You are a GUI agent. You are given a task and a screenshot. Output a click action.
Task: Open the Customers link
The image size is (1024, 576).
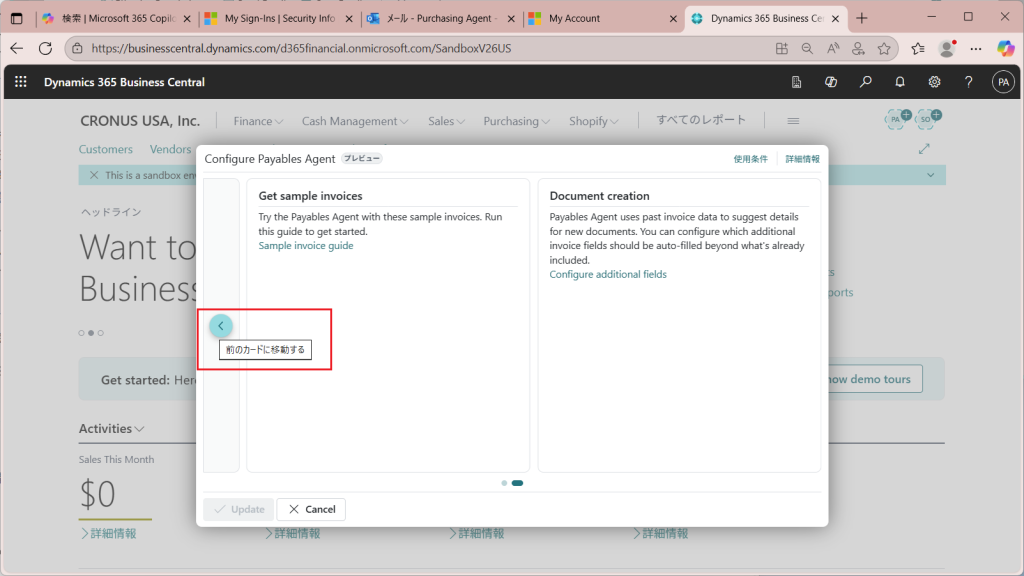pyautogui.click(x=106, y=149)
